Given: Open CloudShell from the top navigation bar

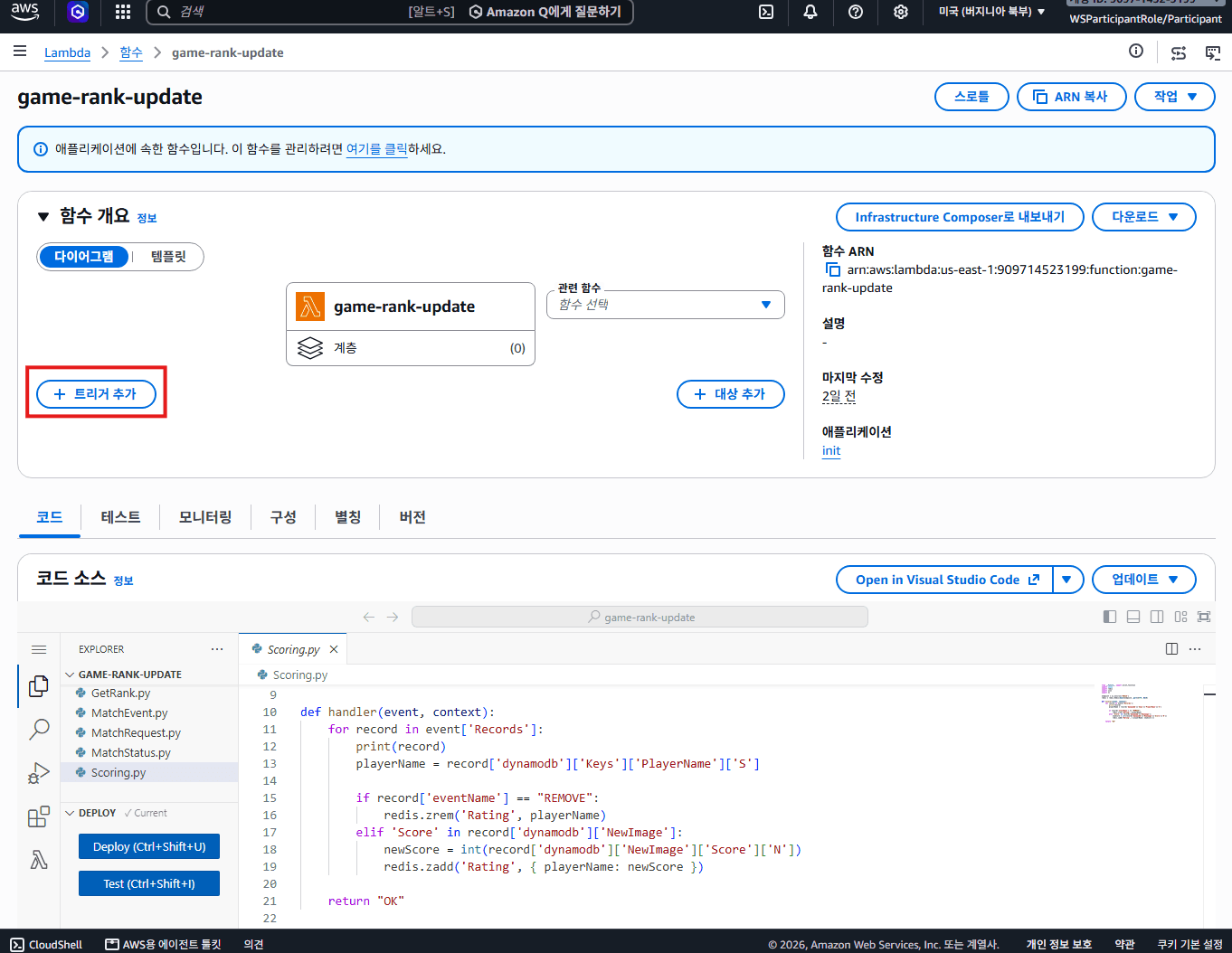Looking at the screenshot, I should (x=766, y=12).
